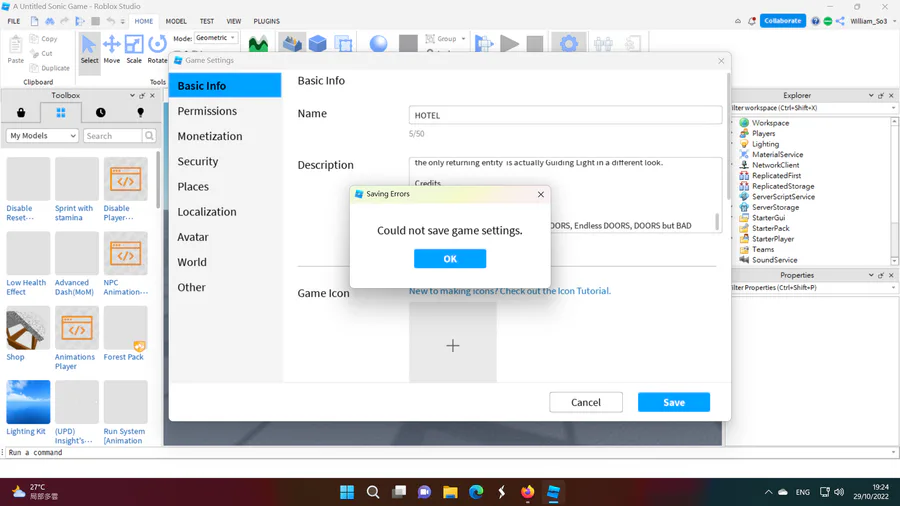Open Toolbox Creations lightbulb tab
The width and height of the screenshot is (900, 506).
point(140,112)
